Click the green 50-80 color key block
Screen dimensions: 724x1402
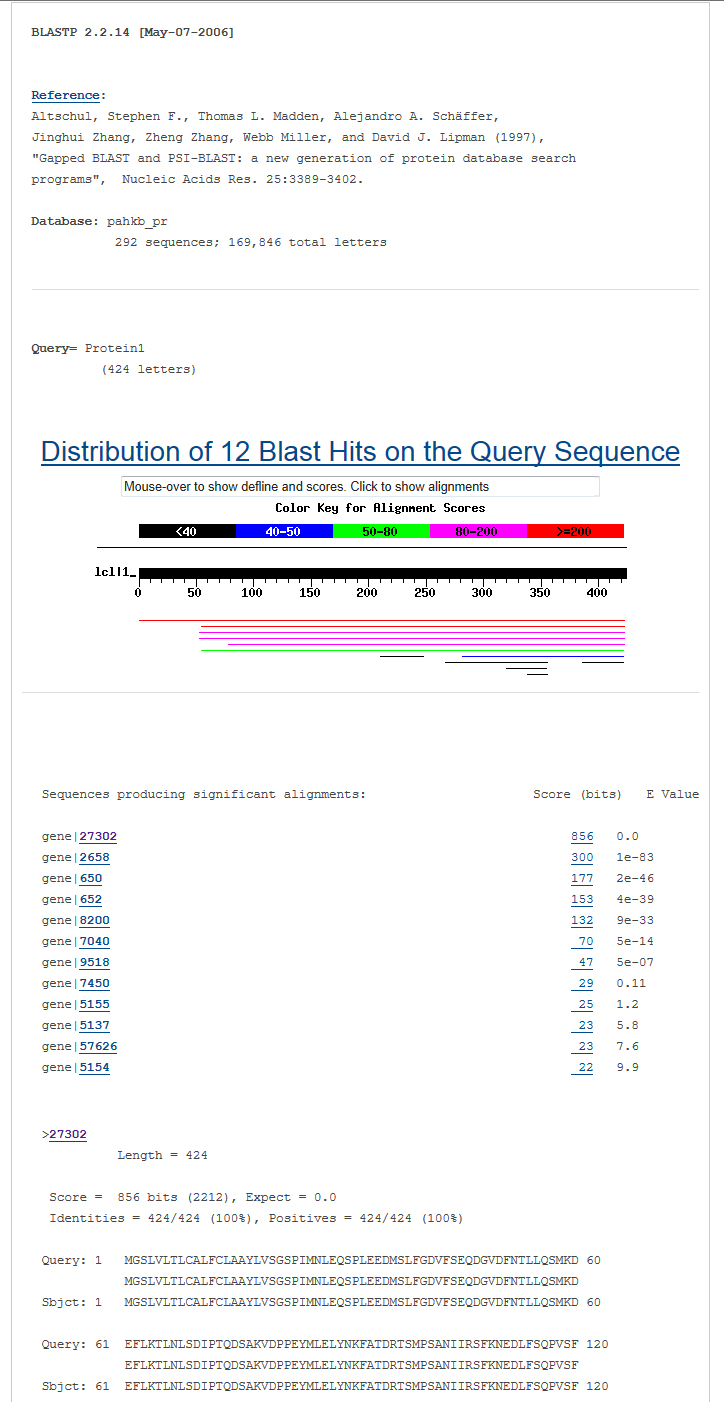pos(380,531)
